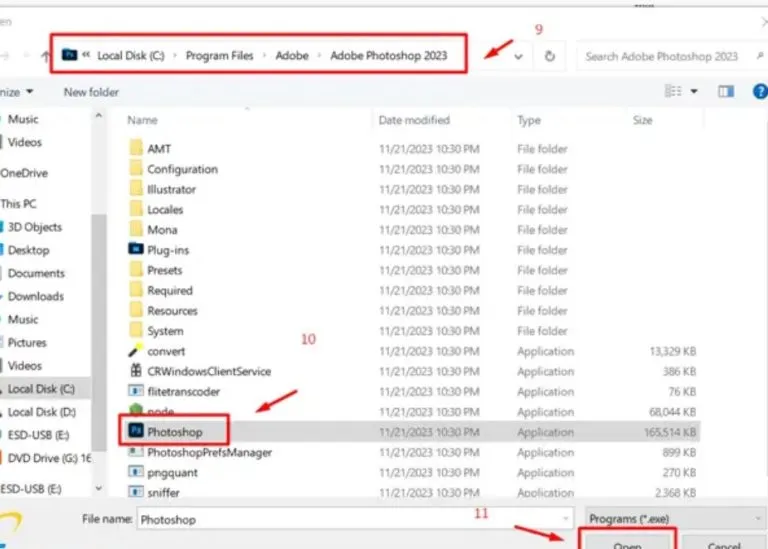Toggle the preview pane icon
This screenshot has width=768, height=549.
tap(726, 91)
